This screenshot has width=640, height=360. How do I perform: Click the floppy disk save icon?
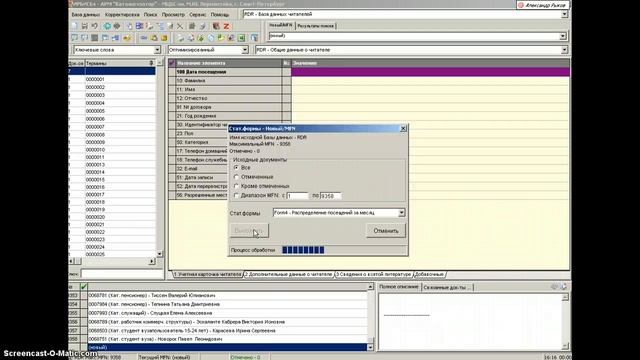tap(84, 26)
